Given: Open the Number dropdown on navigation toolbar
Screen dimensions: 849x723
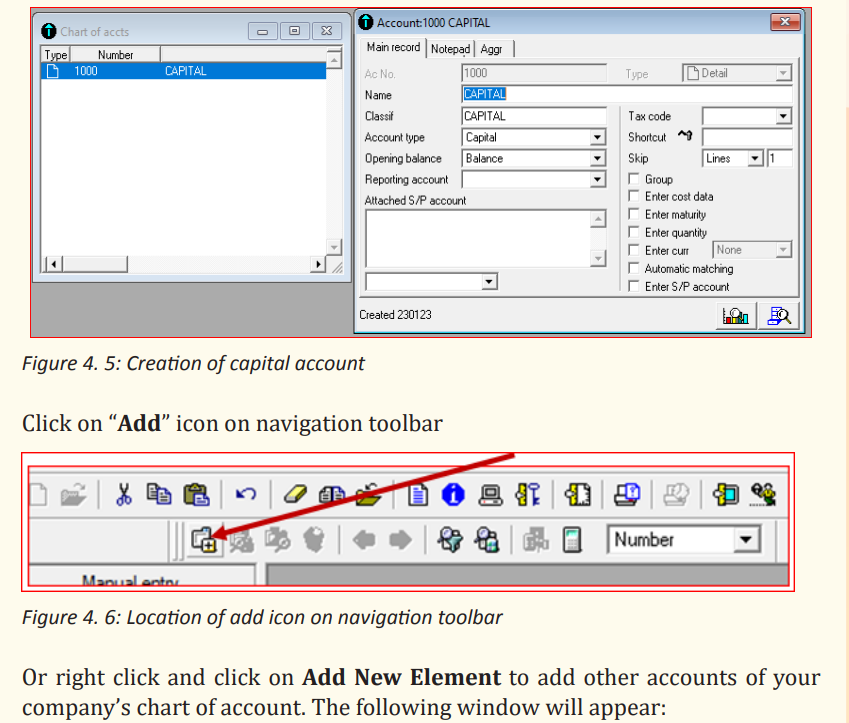Looking at the screenshot, I should 746,539.
